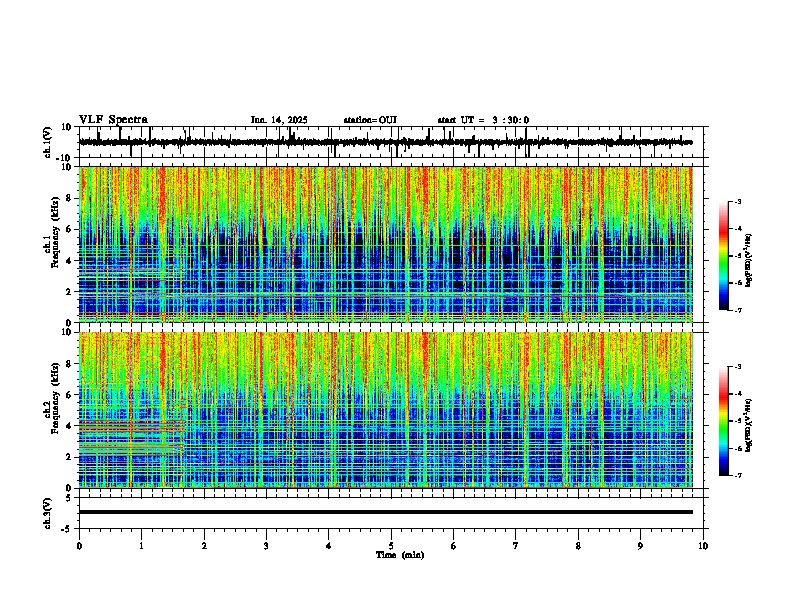Viewport: 792px width, 612px height.
Task: Click inside the ch.1 spectrogram plot
Action: 386,244
